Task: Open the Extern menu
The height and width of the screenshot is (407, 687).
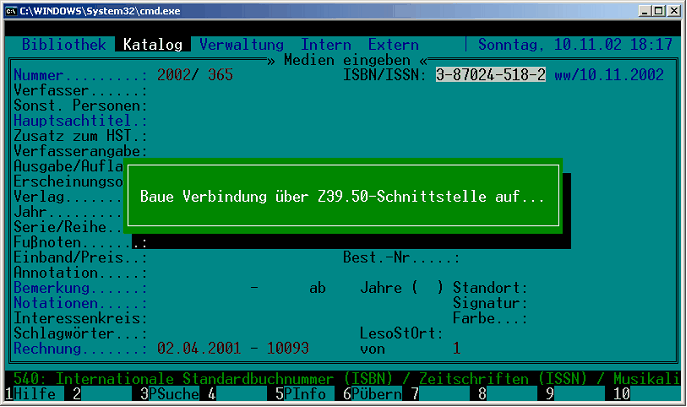Action: coord(393,45)
